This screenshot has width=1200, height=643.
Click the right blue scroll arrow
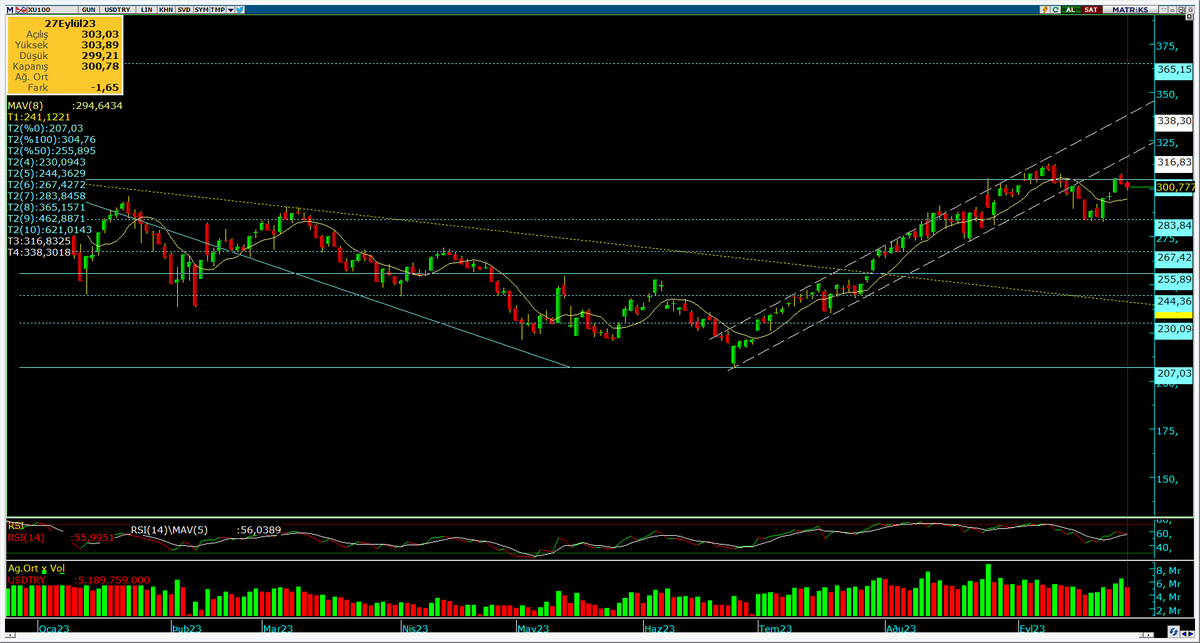(1191, 634)
